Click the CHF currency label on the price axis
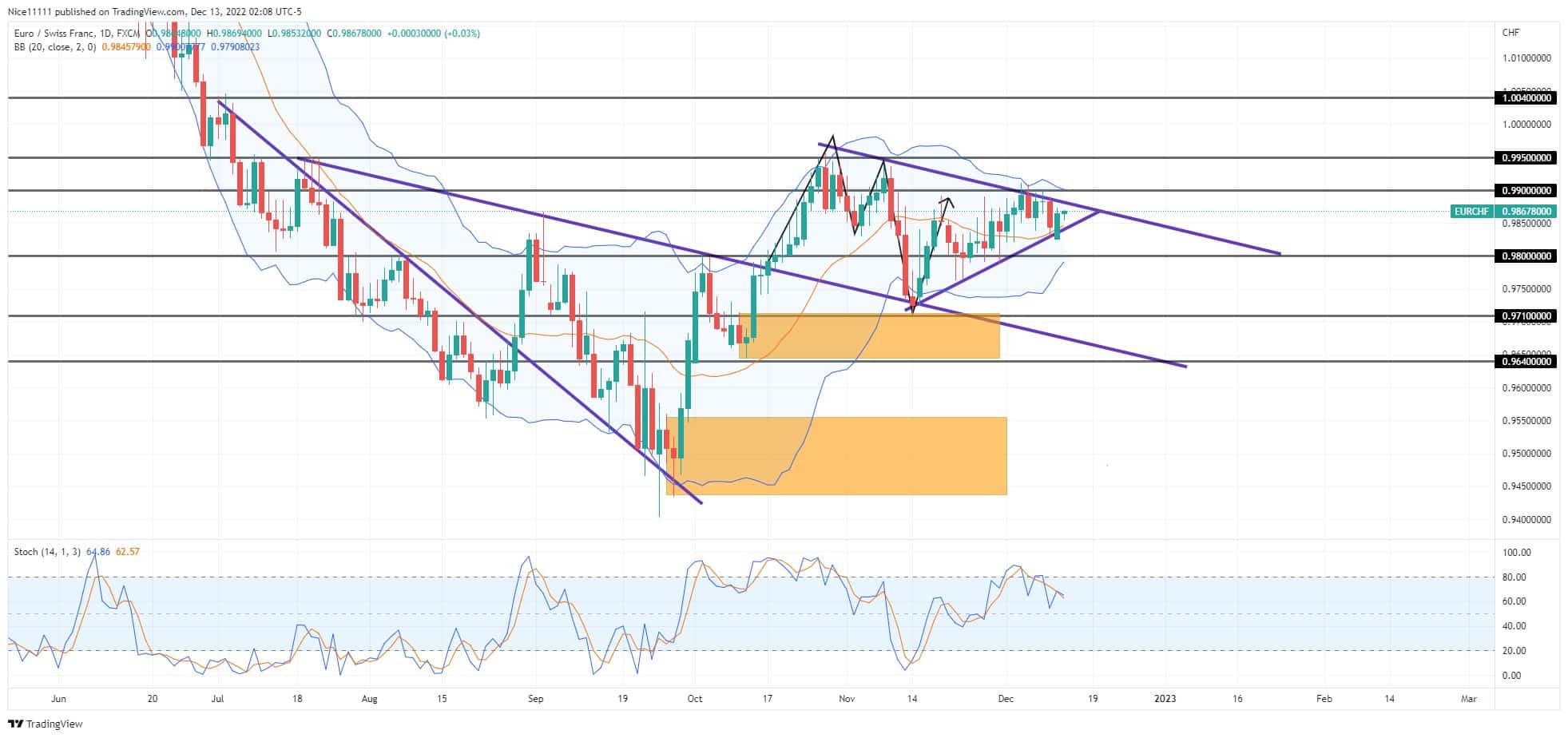1568x738 pixels. pyautogui.click(x=1510, y=33)
